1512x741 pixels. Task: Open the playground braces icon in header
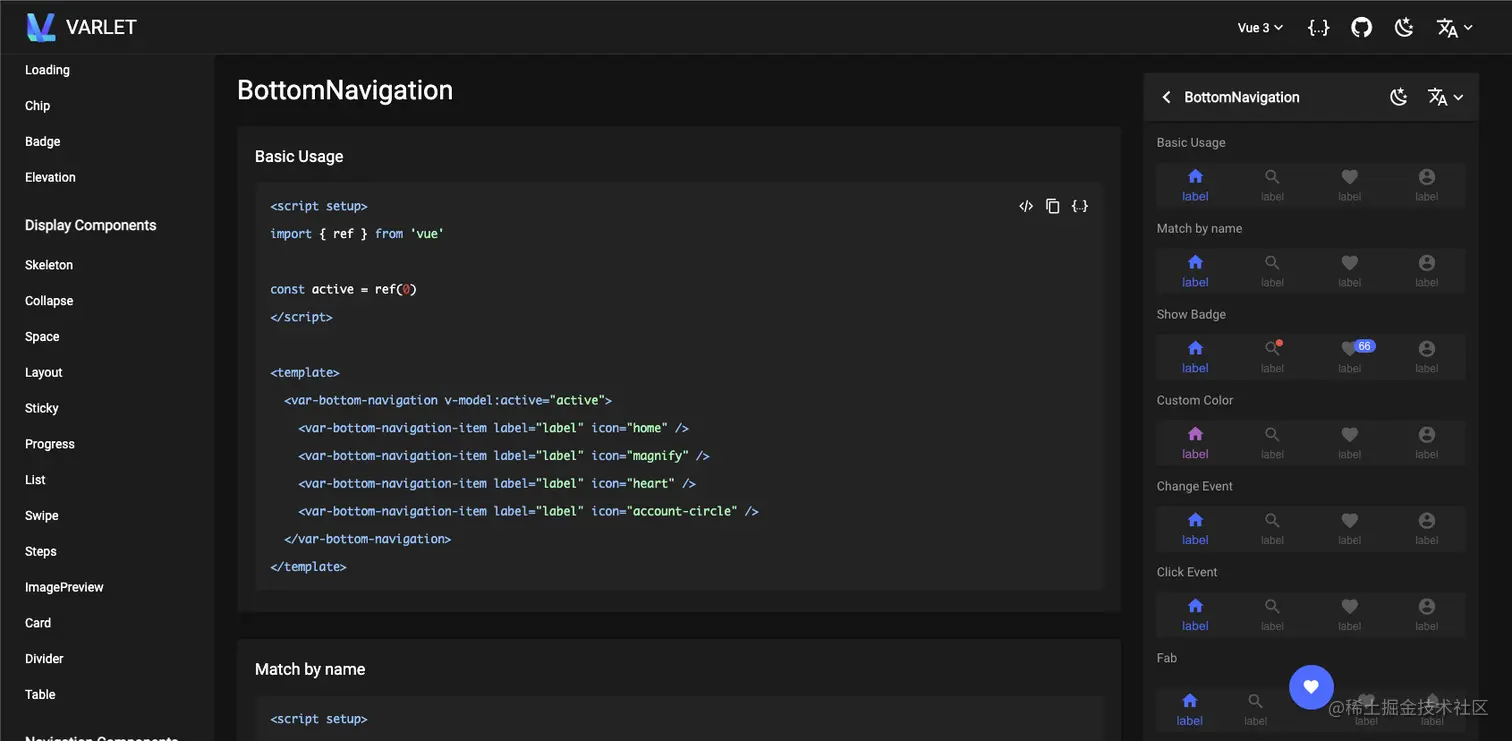point(1319,28)
